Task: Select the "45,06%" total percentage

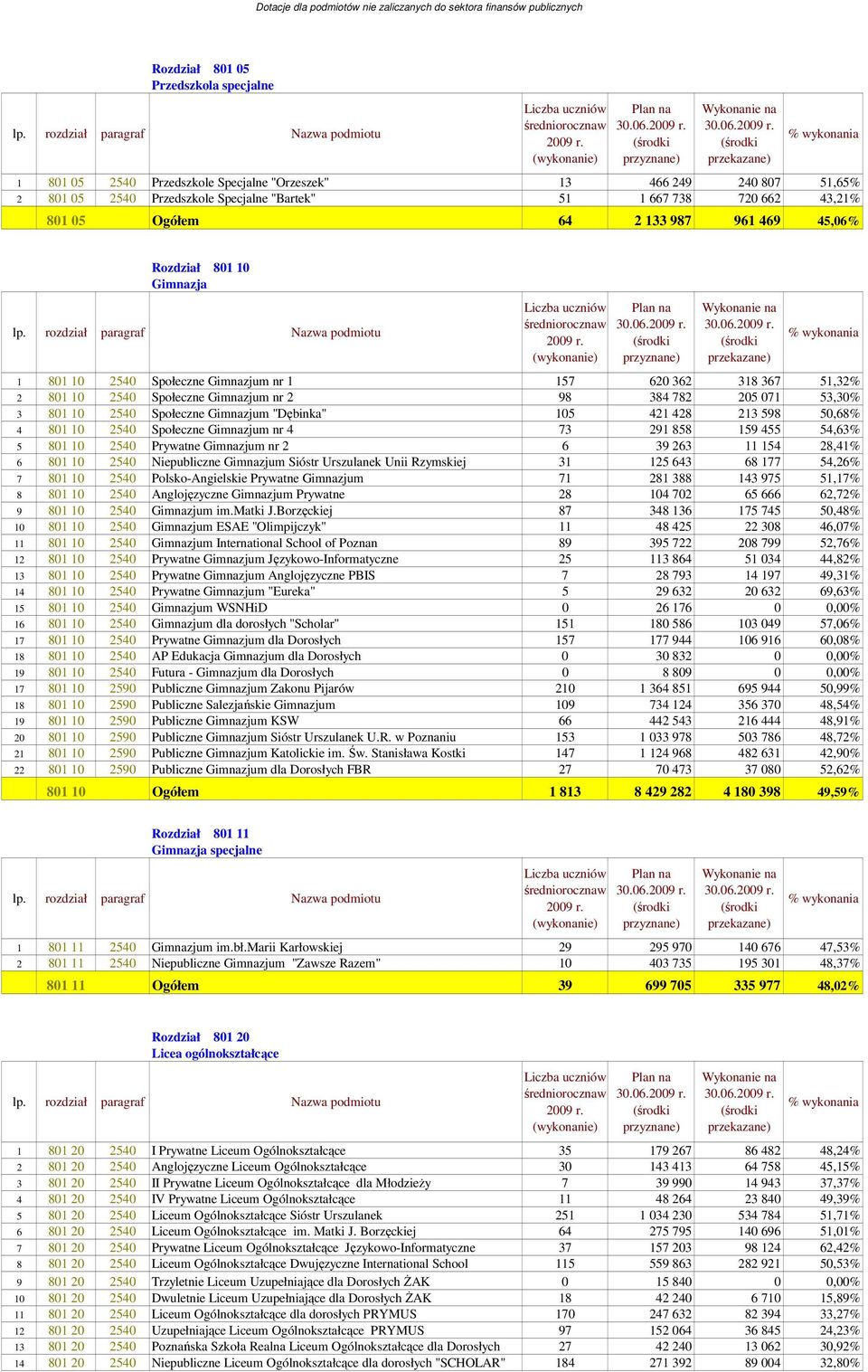Action: (838, 221)
